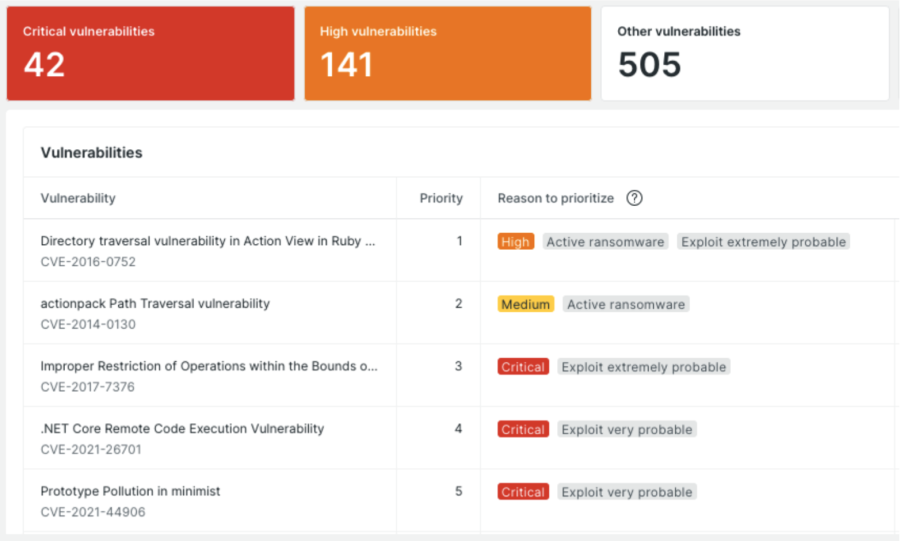The width and height of the screenshot is (900, 541).
Task: Click the orange High severity badge
Action: coord(516,242)
